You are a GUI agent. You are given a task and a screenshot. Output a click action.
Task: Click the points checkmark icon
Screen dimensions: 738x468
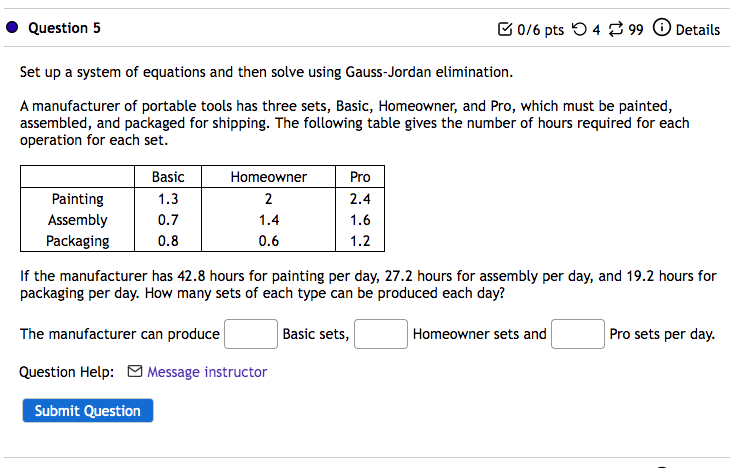coord(505,29)
